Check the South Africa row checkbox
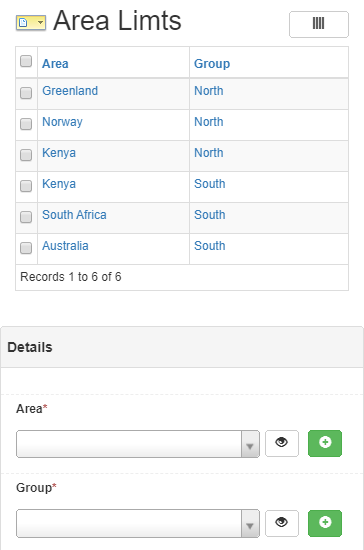 pyautogui.click(x=26, y=217)
